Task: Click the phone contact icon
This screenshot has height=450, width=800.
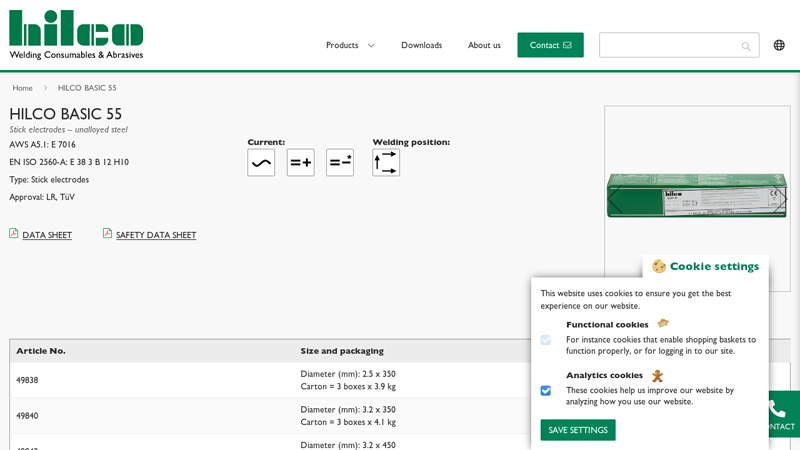Action: pos(777,409)
